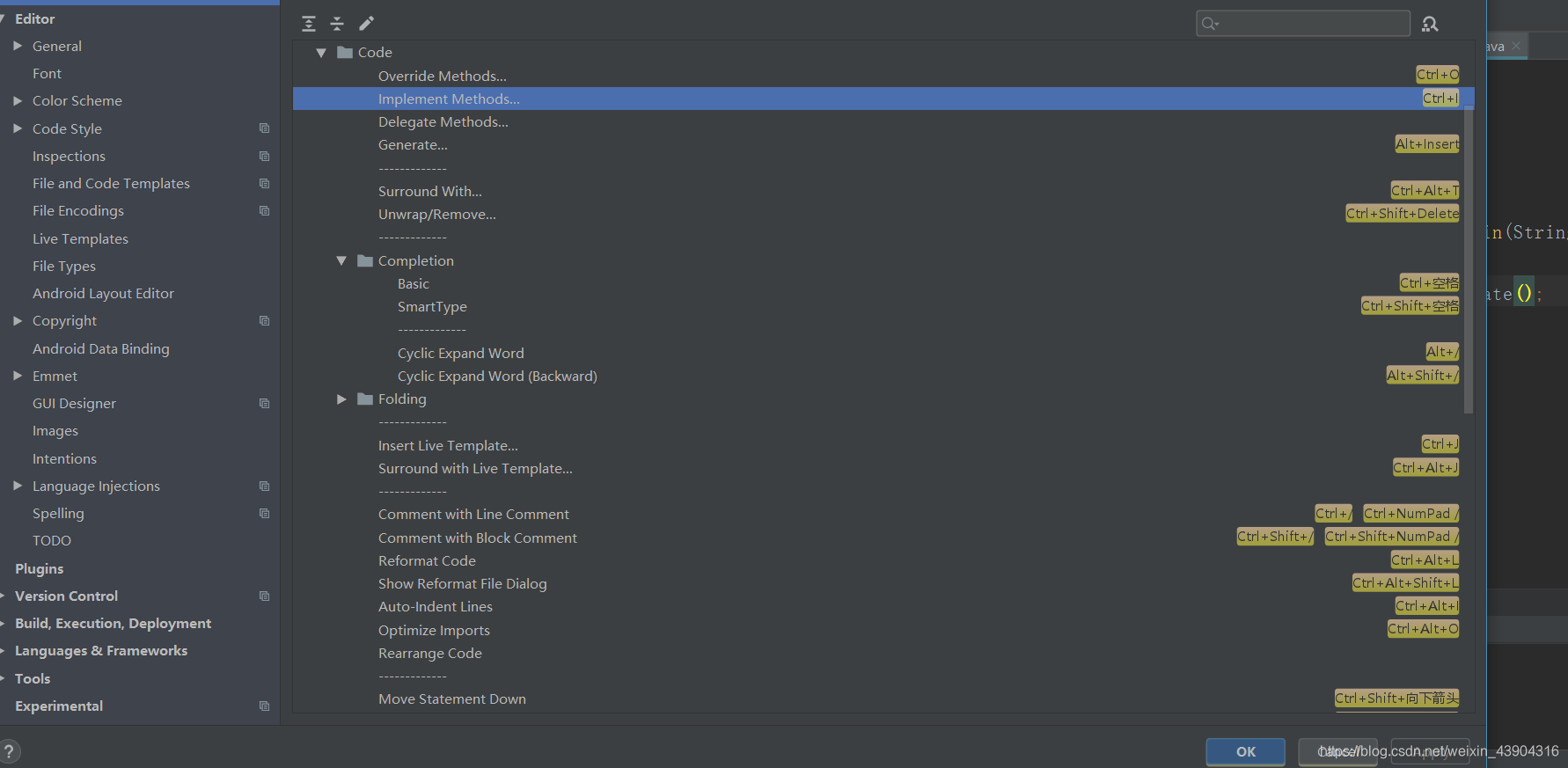Open the Images settings page

tap(55, 431)
